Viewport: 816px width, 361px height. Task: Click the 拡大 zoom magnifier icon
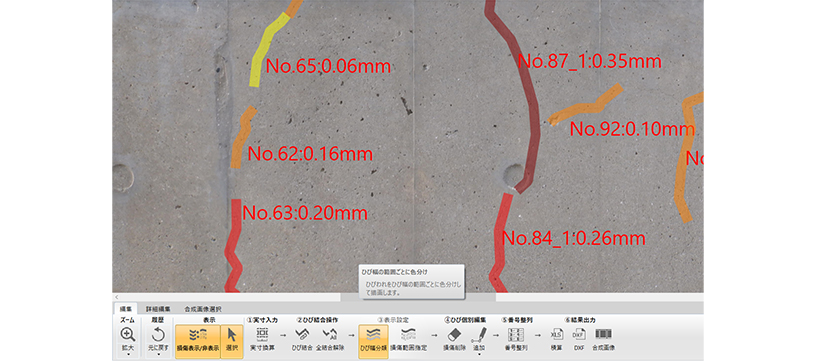pos(128,334)
